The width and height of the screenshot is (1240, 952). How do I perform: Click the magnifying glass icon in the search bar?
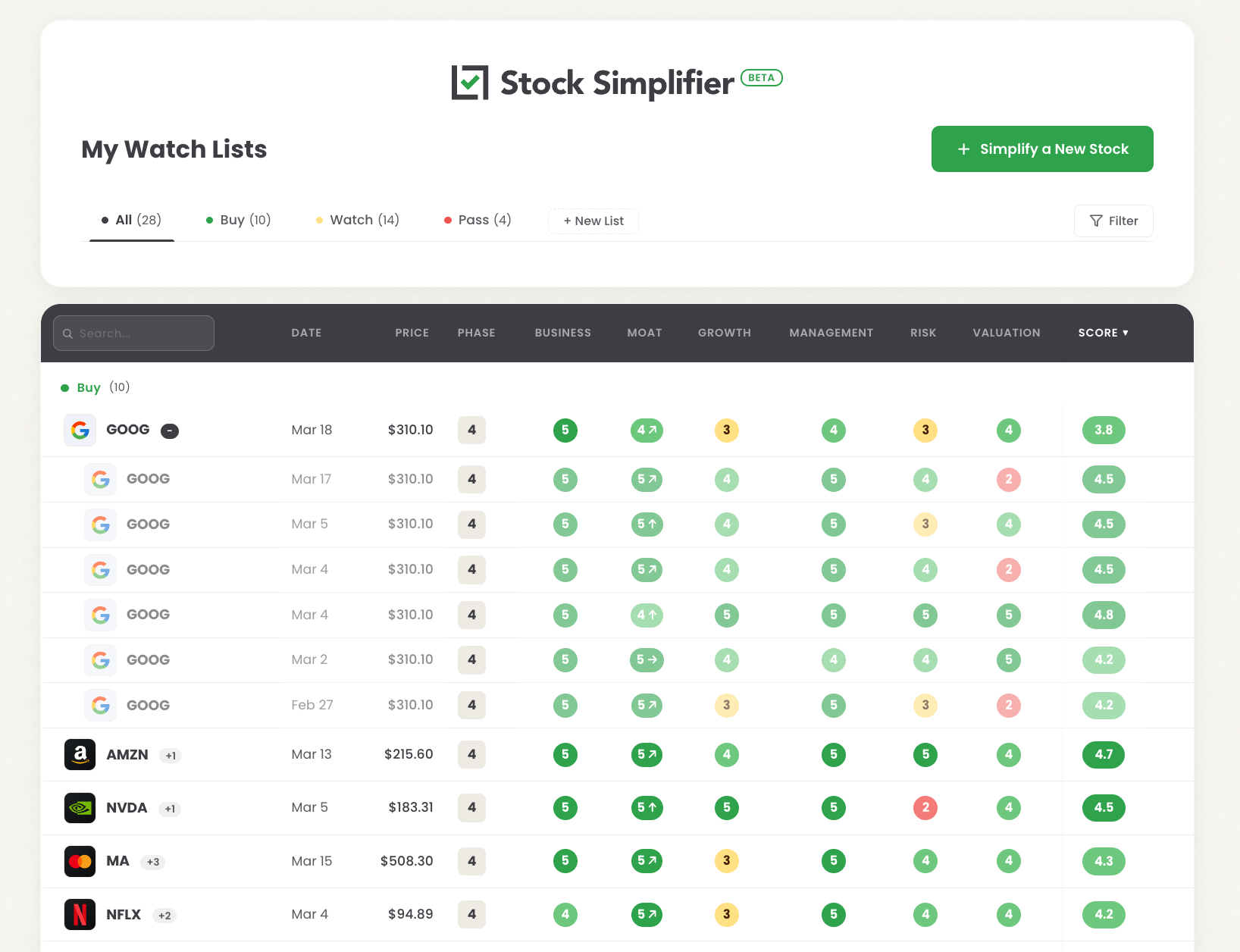click(x=67, y=333)
